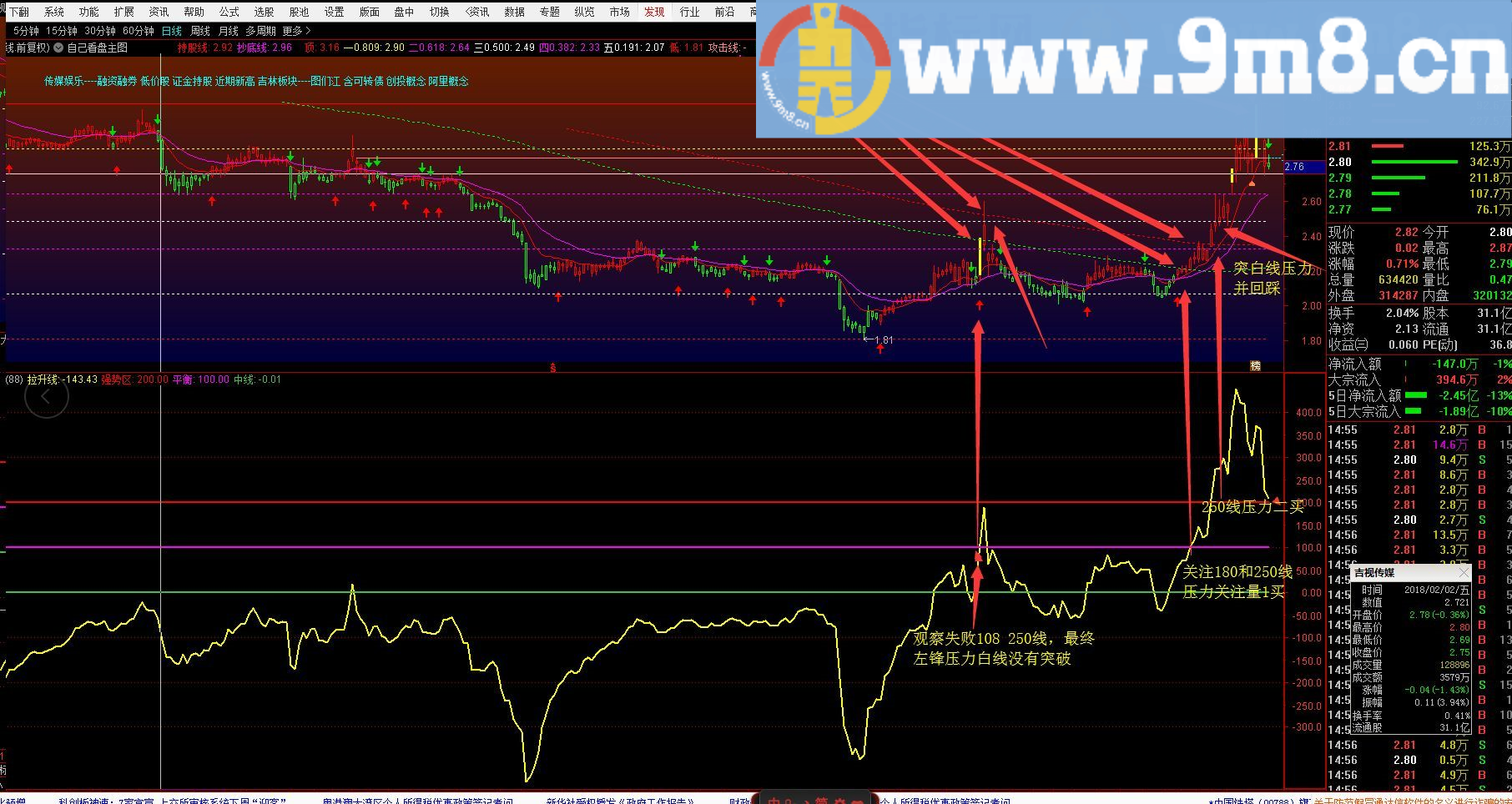Open the 多周期 view
The image size is (1512, 804).
coord(260,31)
